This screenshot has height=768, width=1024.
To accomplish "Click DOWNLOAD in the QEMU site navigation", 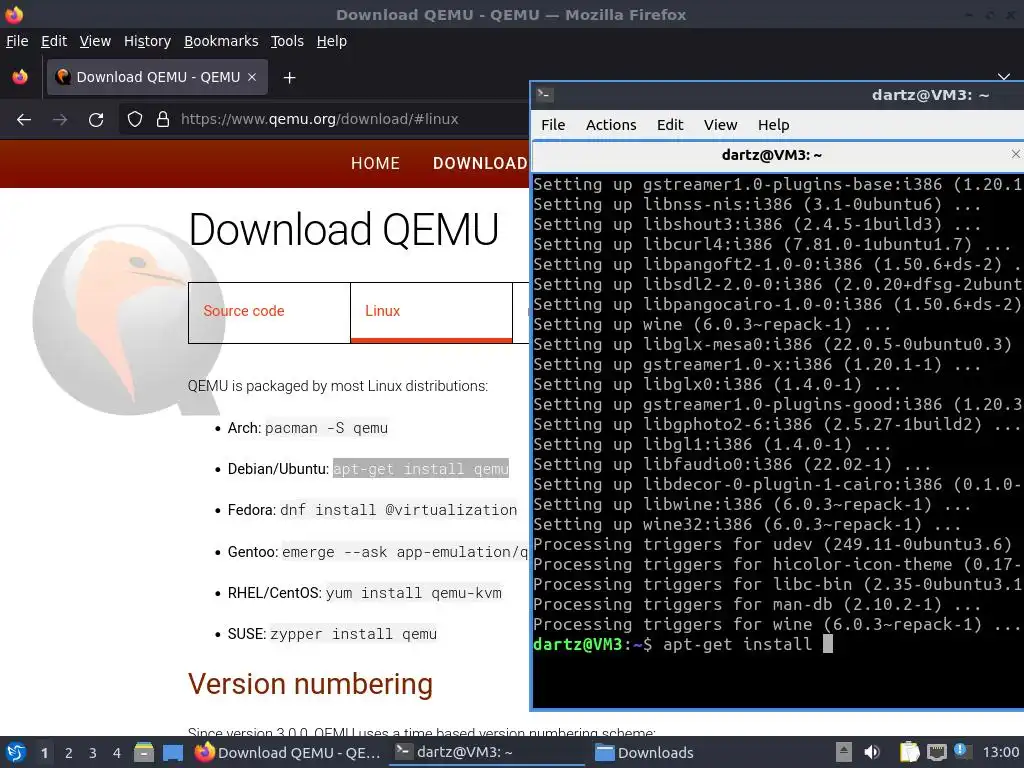I will coord(480,163).
